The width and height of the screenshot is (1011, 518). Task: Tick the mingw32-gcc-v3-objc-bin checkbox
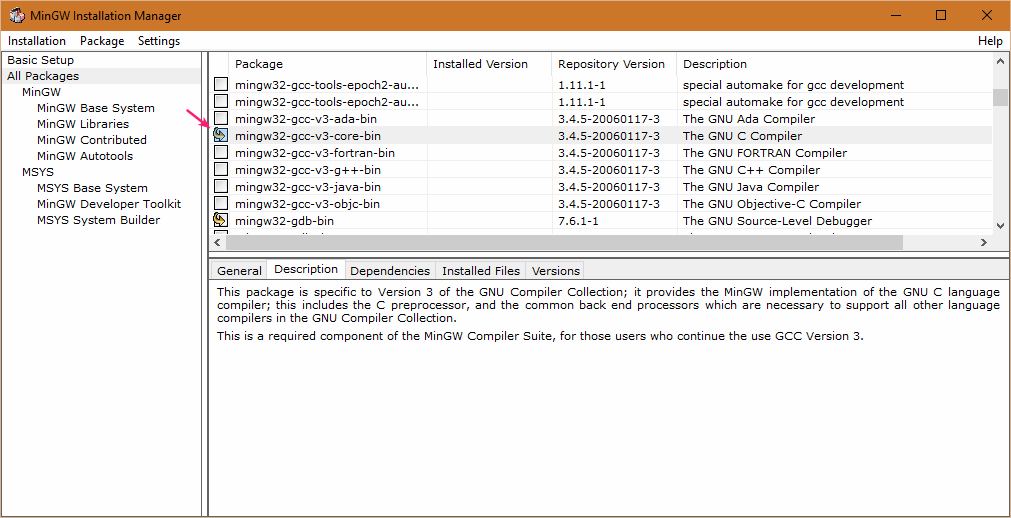pyautogui.click(x=220, y=204)
